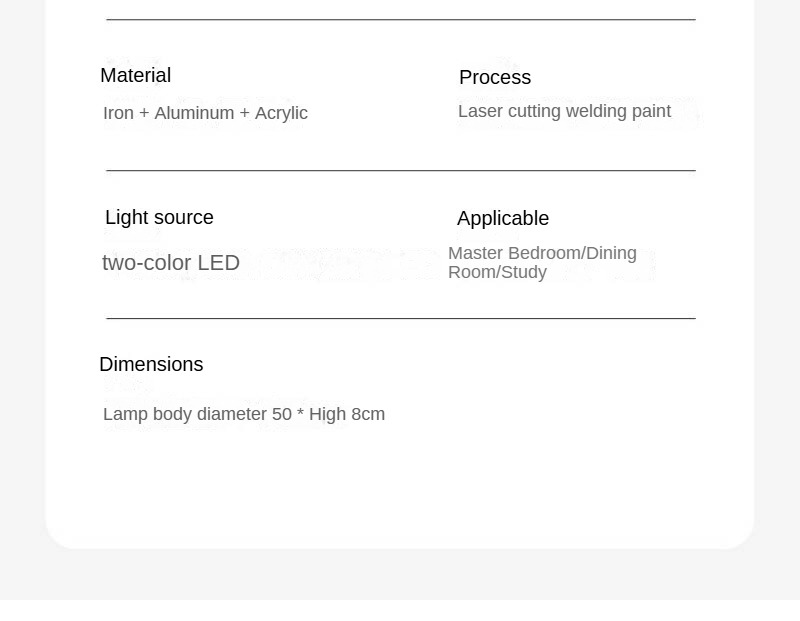This screenshot has height=621, width=800.
Task: Click the word Aluminum in materials
Action: (194, 113)
